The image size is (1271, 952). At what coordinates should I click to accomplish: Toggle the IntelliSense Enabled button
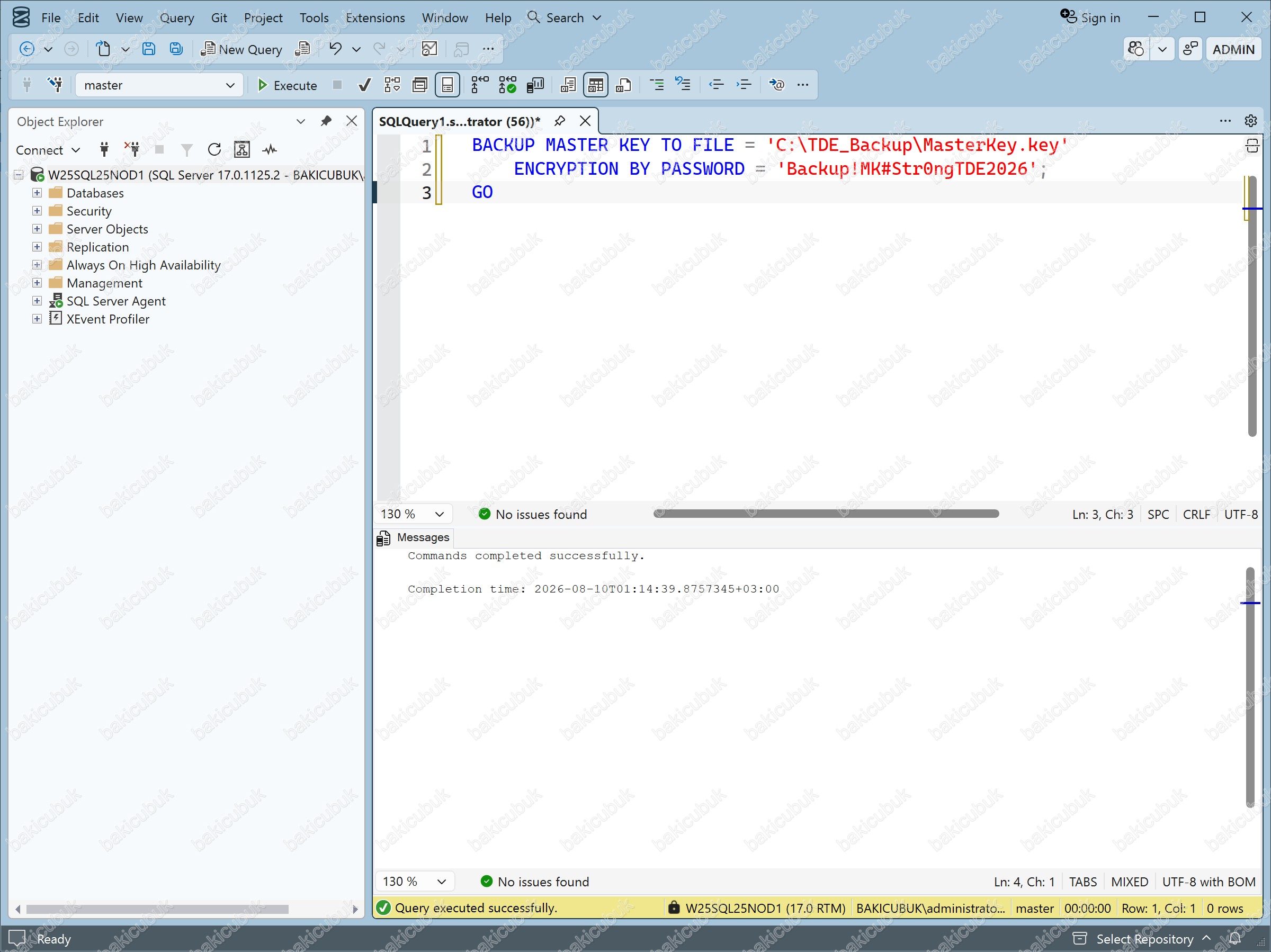pyautogui.click(x=447, y=85)
